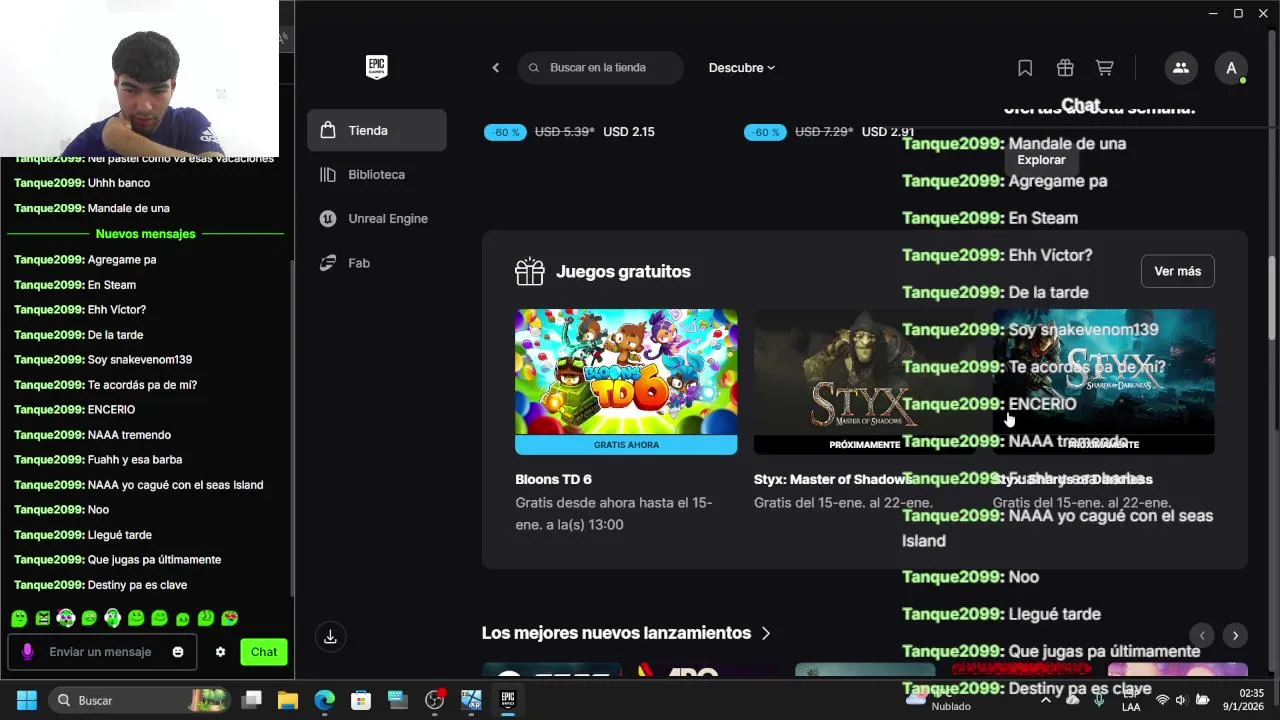Open OBS Studio from taskbar
1280x720 pixels.
[434, 700]
